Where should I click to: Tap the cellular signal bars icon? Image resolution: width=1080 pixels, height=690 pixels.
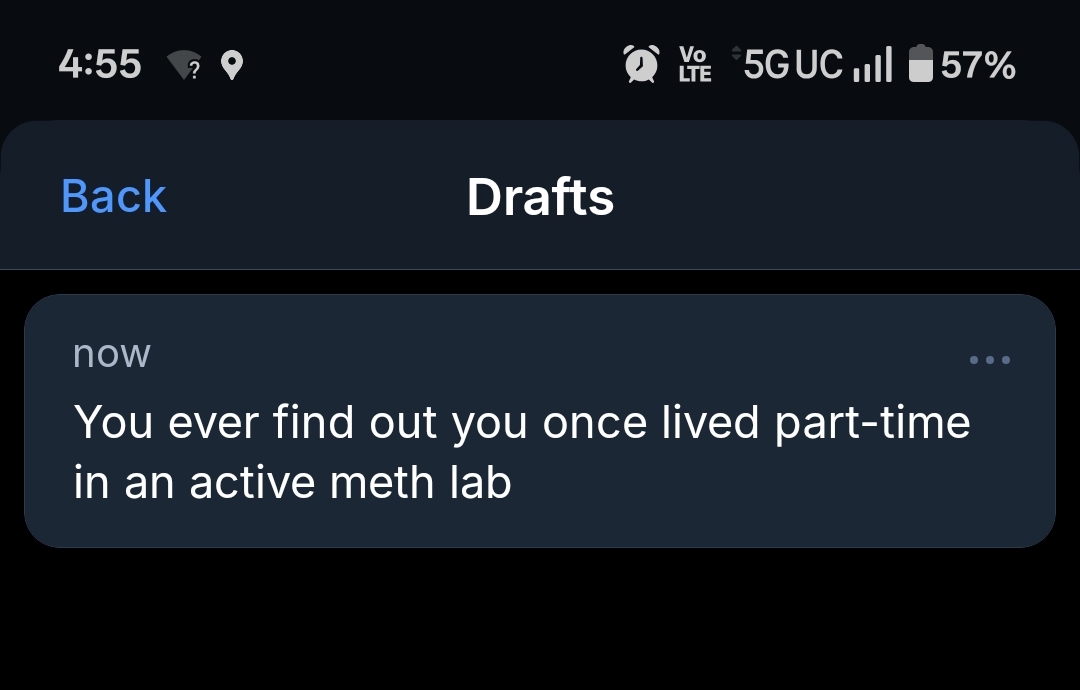click(872, 66)
